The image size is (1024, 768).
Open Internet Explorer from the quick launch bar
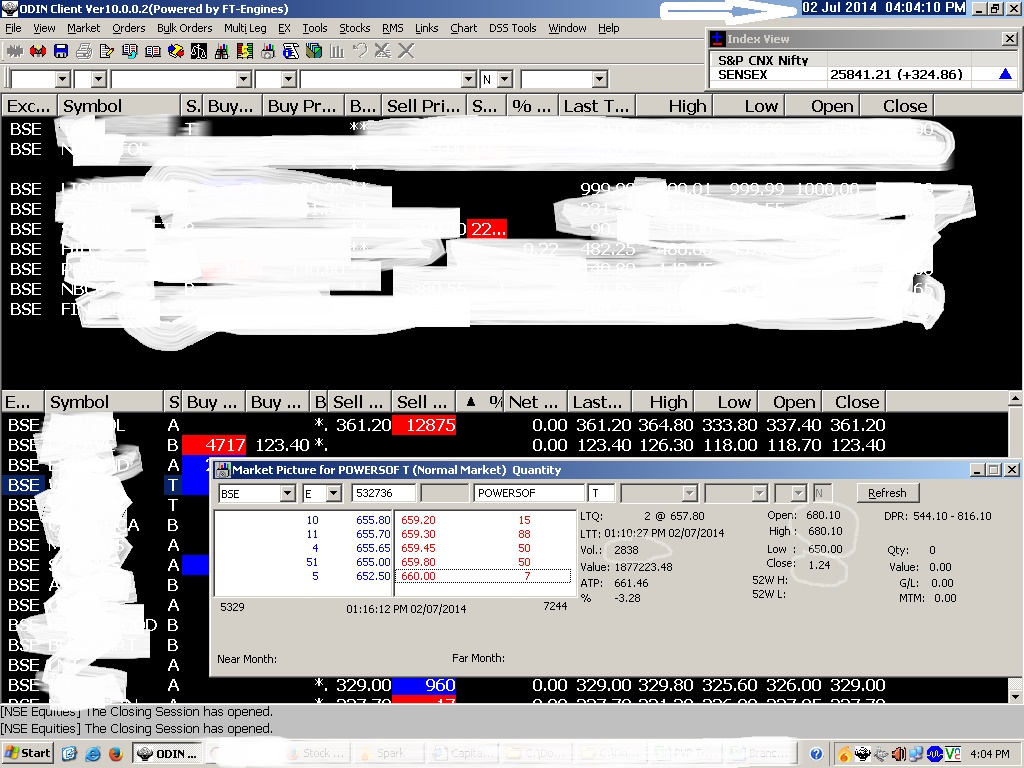(92, 754)
